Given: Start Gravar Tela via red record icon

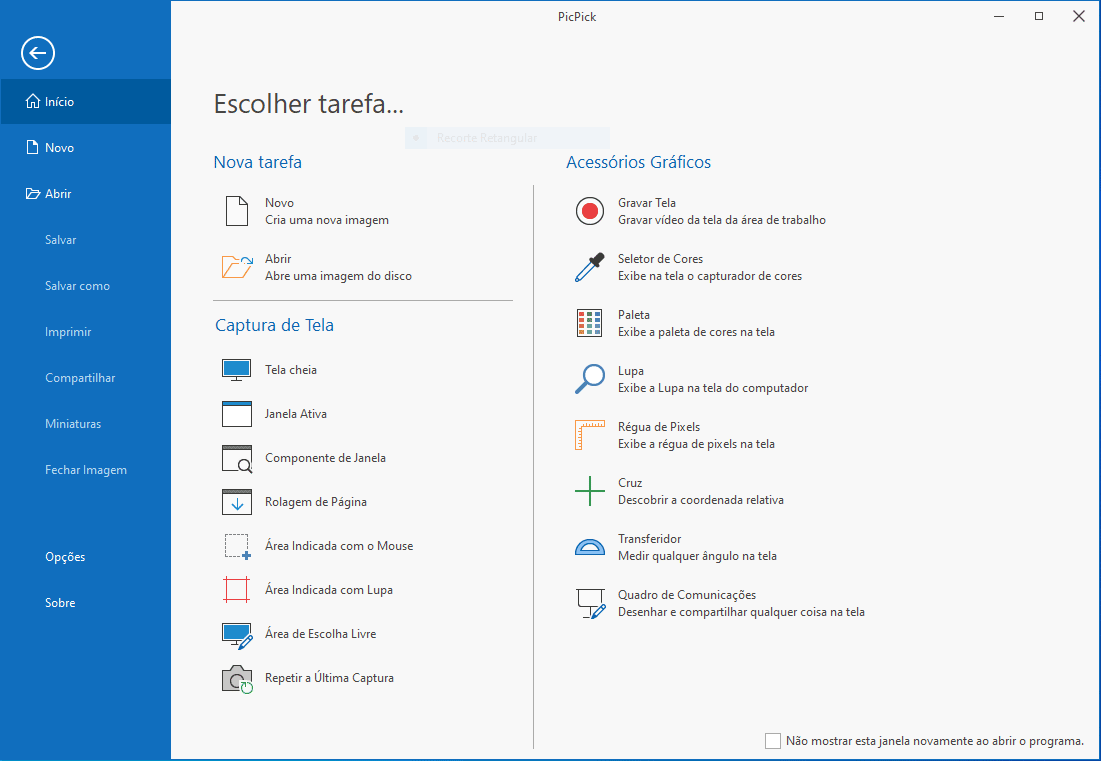Looking at the screenshot, I should (x=590, y=211).
